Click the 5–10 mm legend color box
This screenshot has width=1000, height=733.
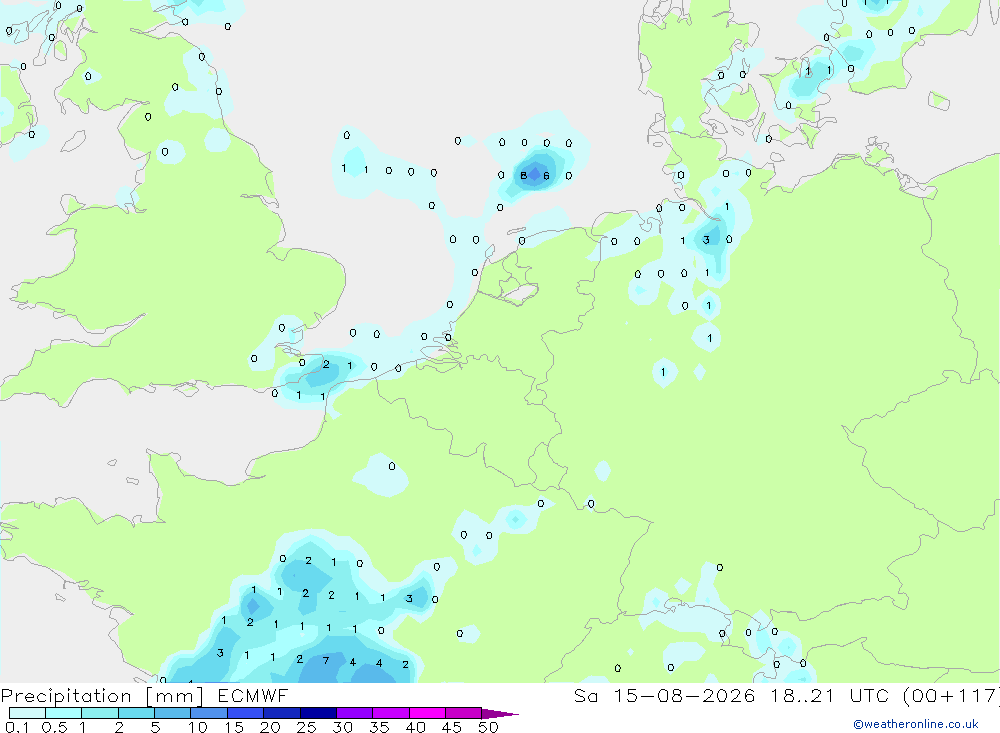click(x=173, y=713)
